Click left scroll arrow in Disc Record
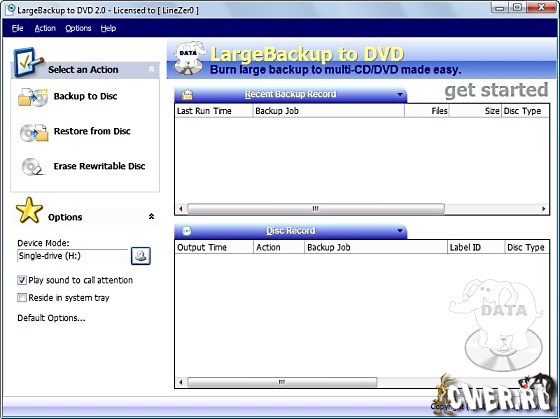This screenshot has width=560, height=419. [181, 382]
